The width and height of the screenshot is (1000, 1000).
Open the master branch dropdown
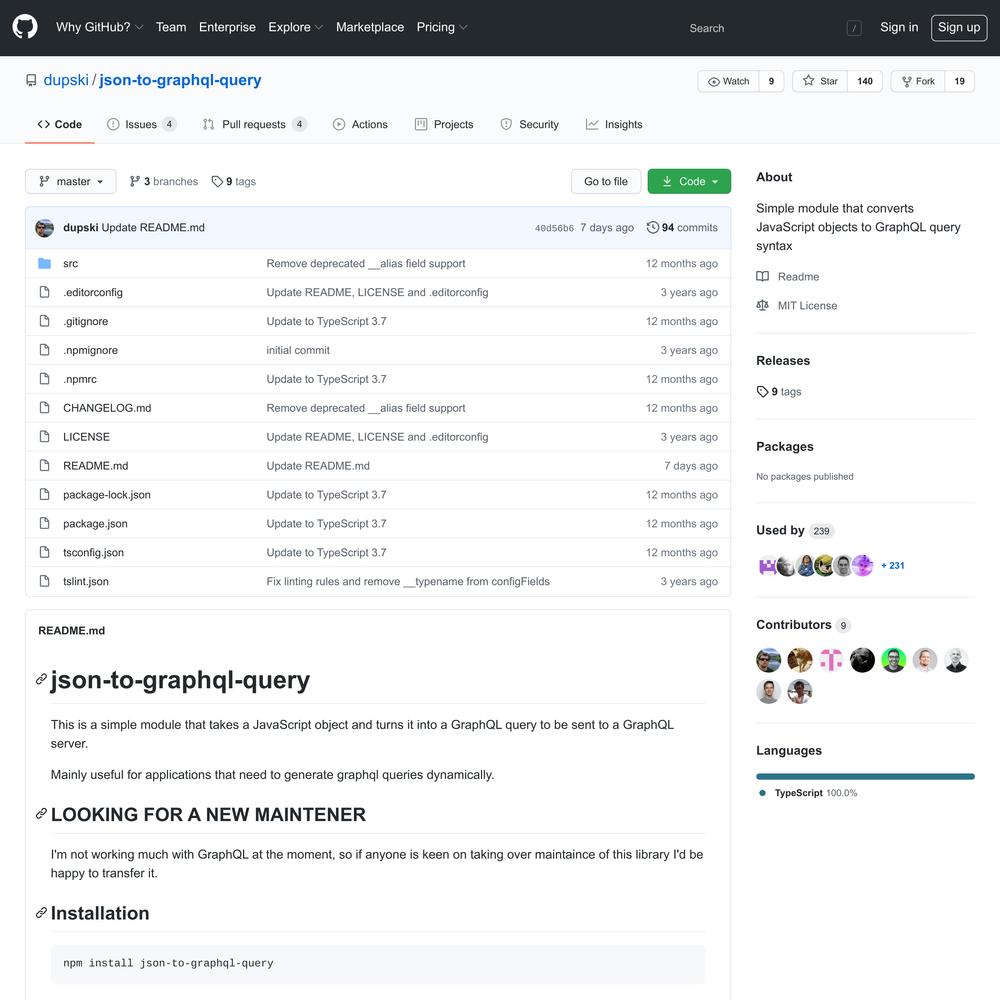click(x=71, y=181)
